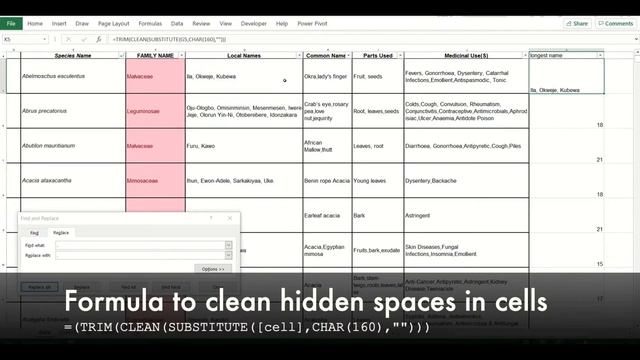This screenshot has height=360, width=640.
Task: Select cell Acacia ataxacantha
Action: 73,180
